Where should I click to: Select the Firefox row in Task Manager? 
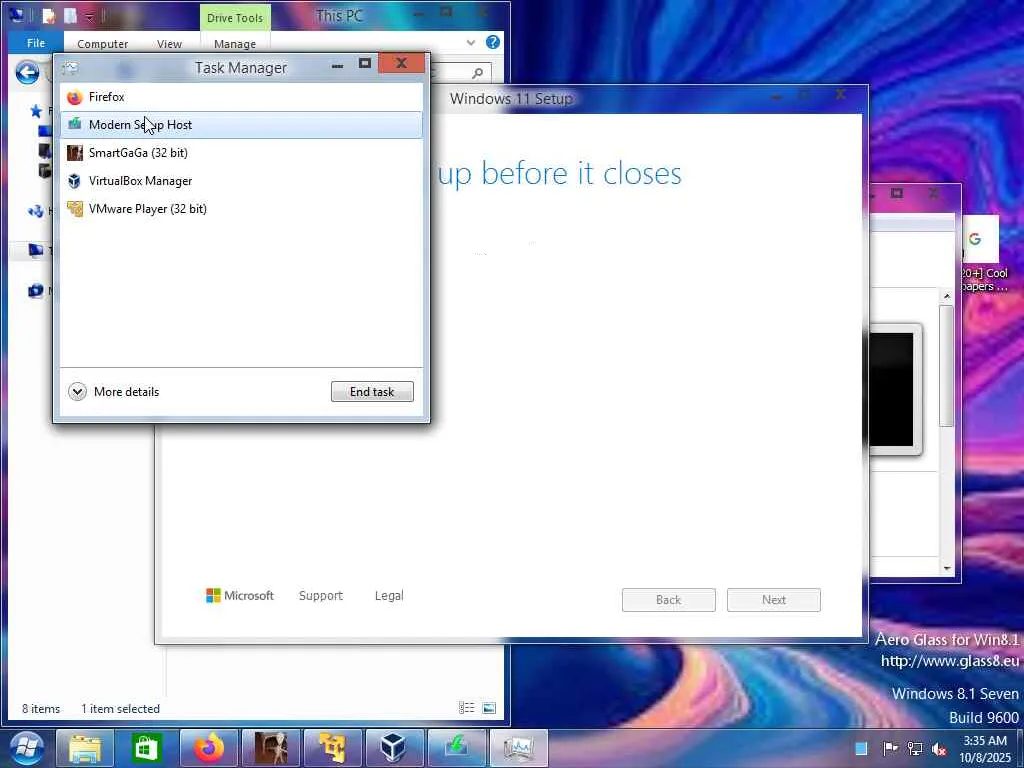coord(241,97)
